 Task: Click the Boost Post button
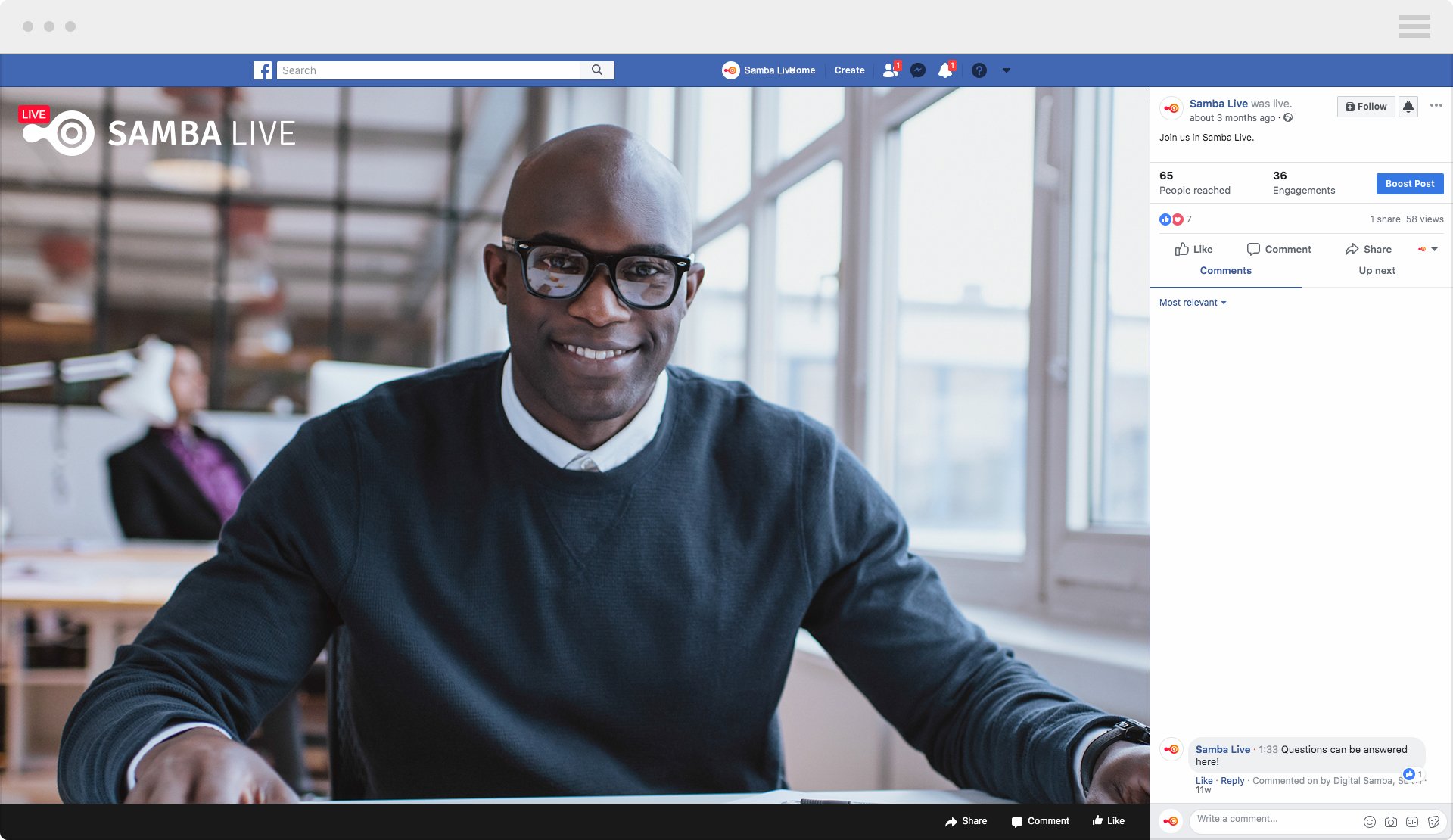point(1410,183)
